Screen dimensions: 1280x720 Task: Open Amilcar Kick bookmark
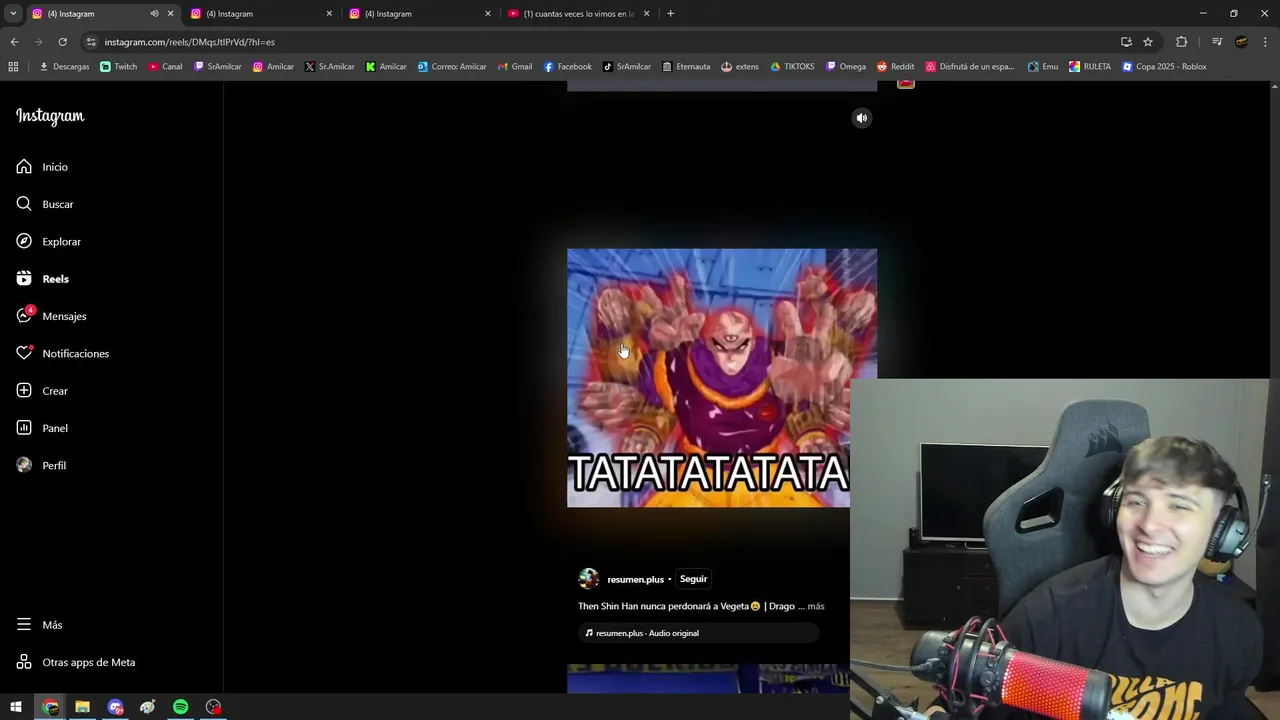386,67
